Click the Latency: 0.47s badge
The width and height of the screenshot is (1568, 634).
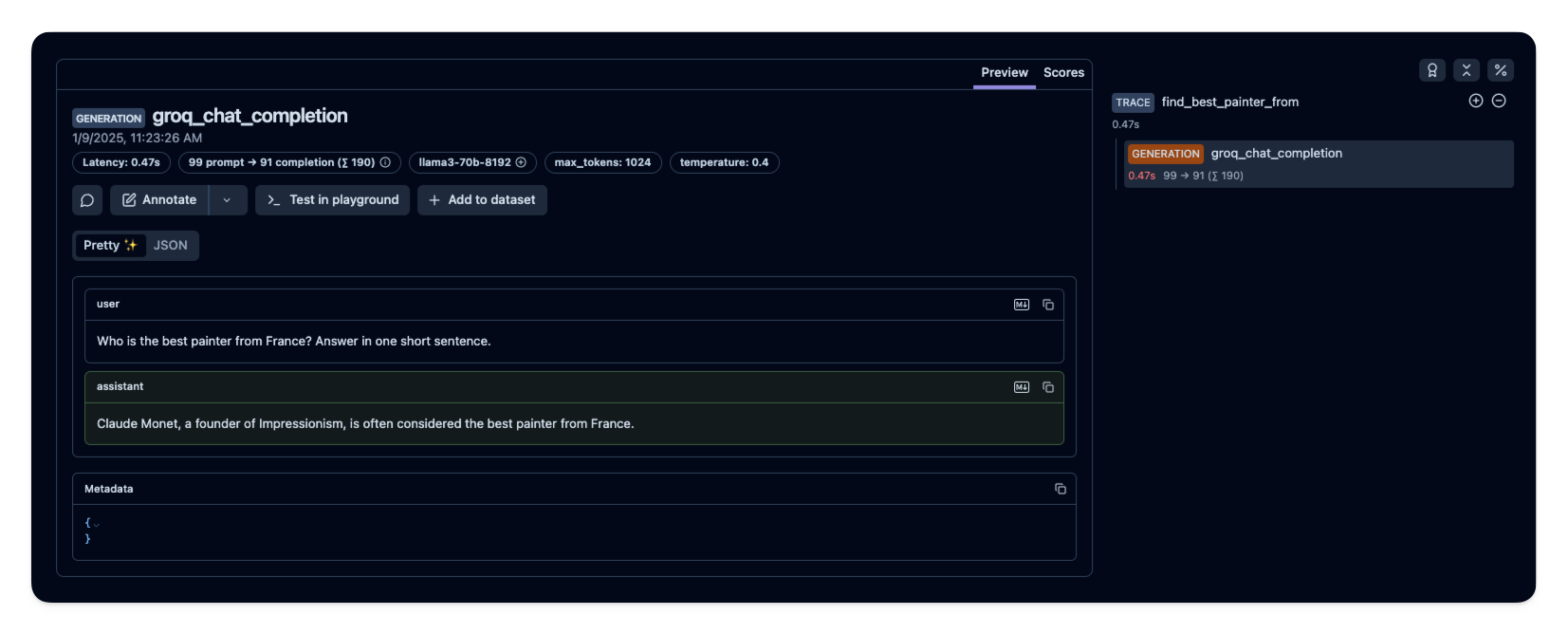coord(121,162)
